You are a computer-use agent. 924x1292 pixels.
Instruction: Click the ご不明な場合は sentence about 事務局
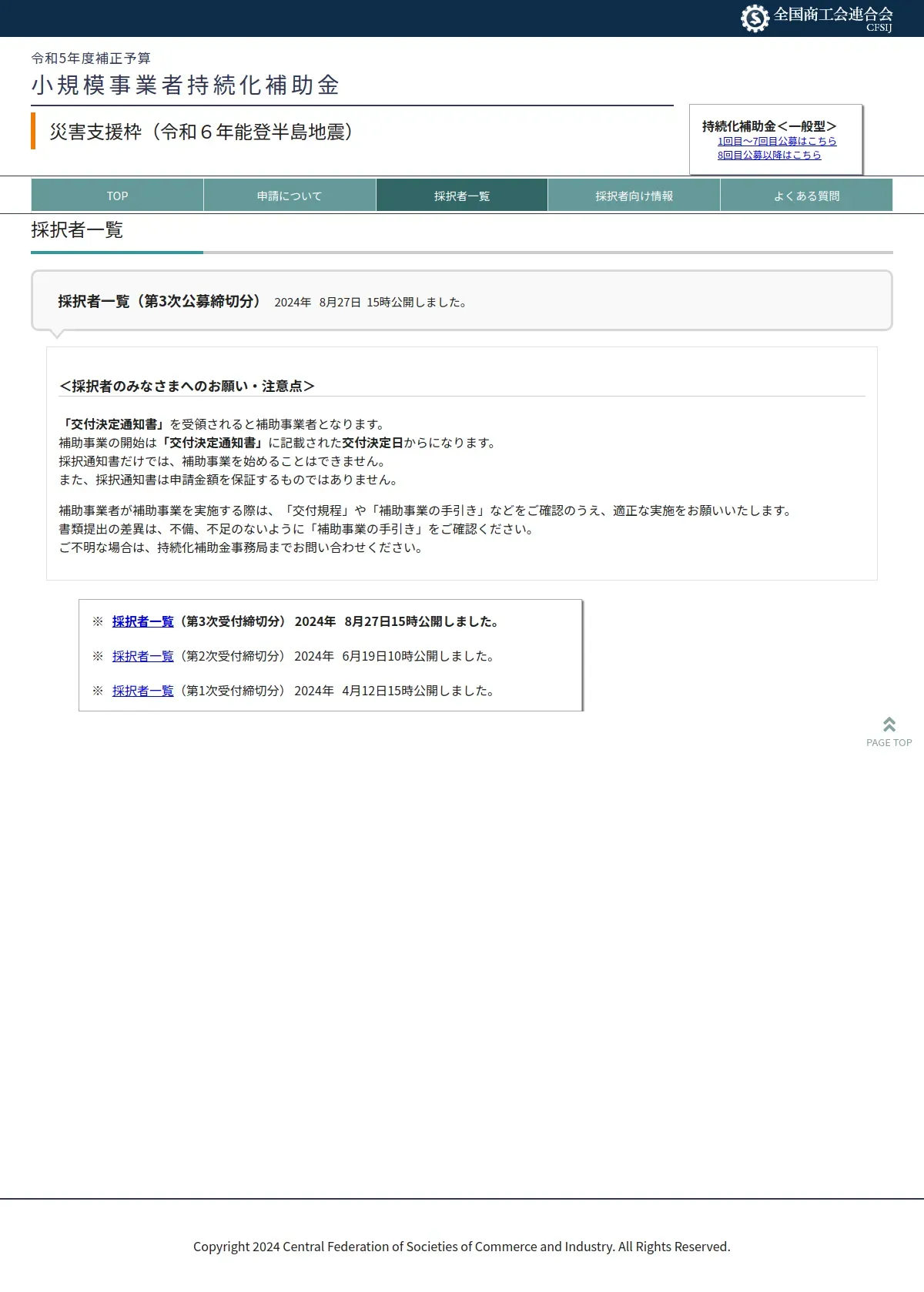pos(241,547)
